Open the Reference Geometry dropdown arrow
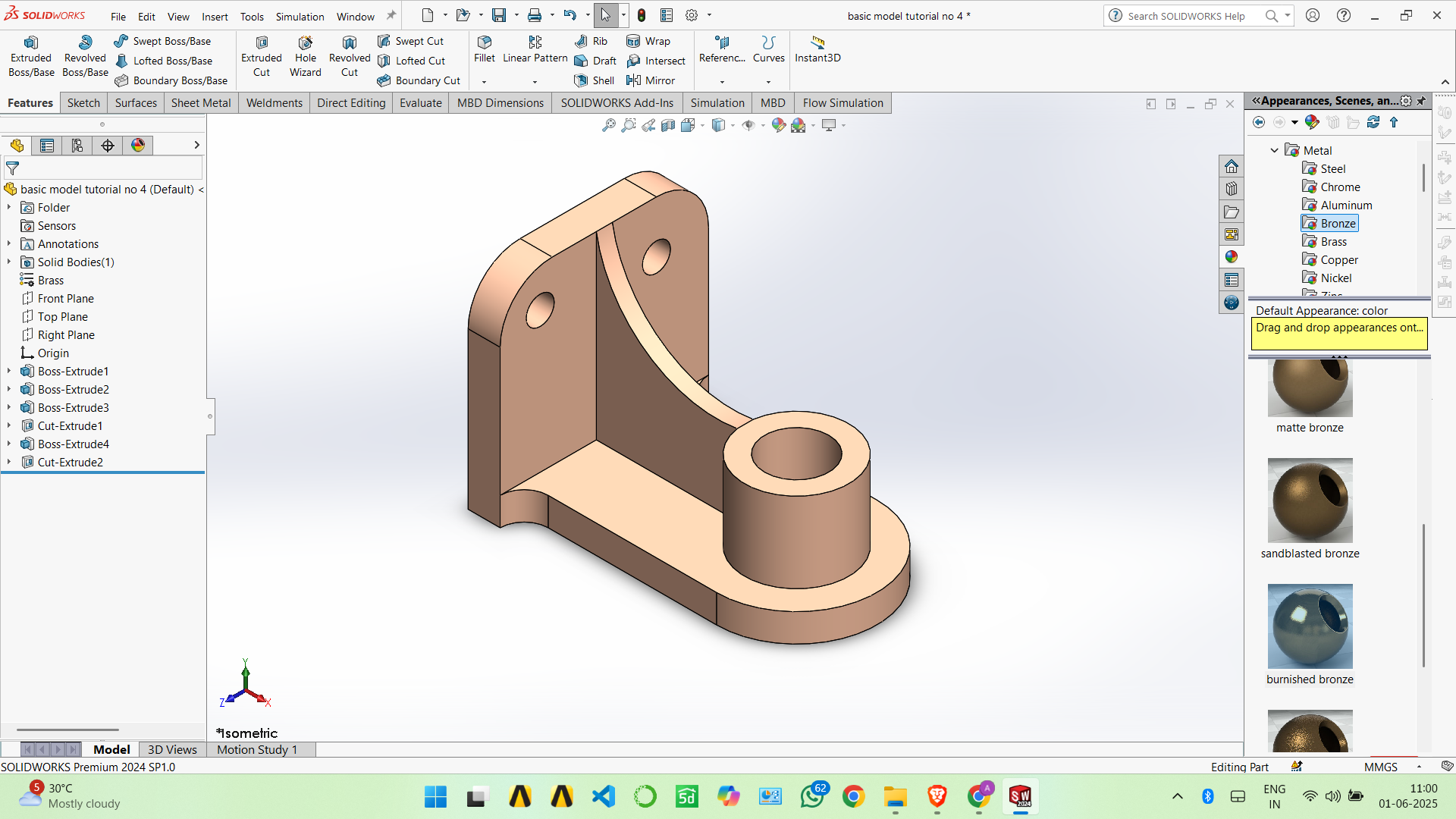 coord(722,82)
